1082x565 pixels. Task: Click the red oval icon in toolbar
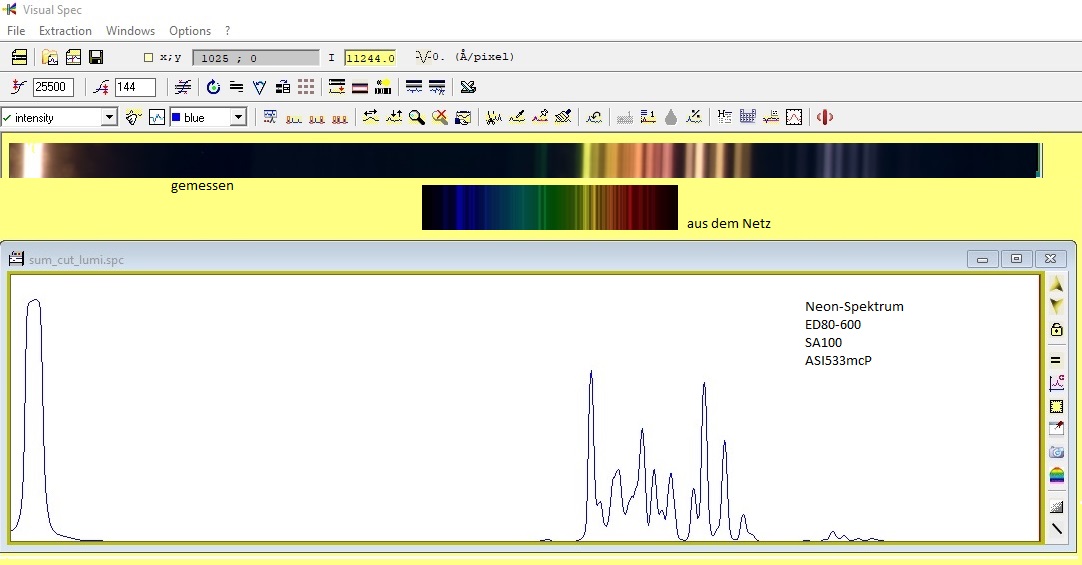click(x=825, y=117)
